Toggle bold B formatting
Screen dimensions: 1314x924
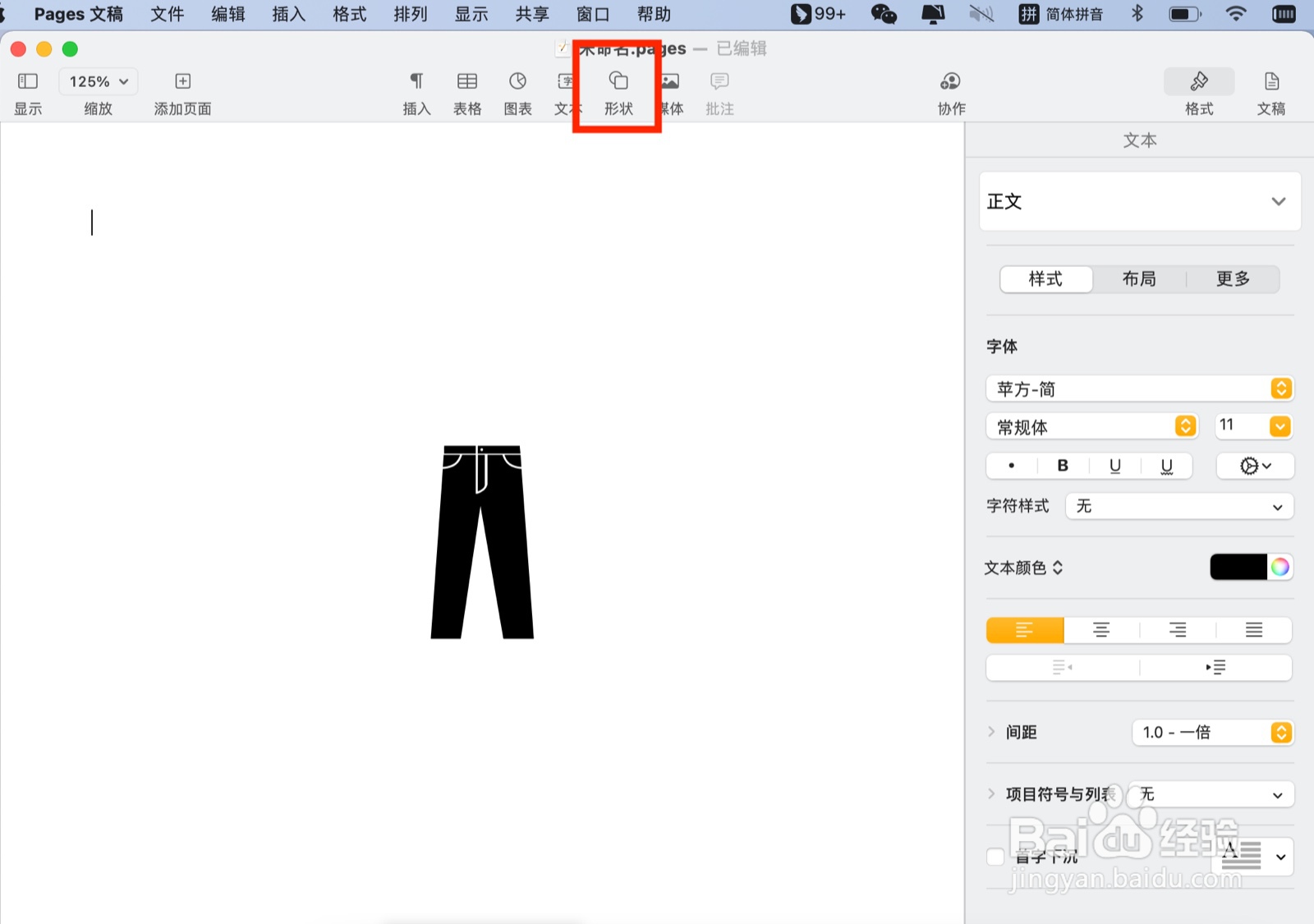click(x=1063, y=466)
